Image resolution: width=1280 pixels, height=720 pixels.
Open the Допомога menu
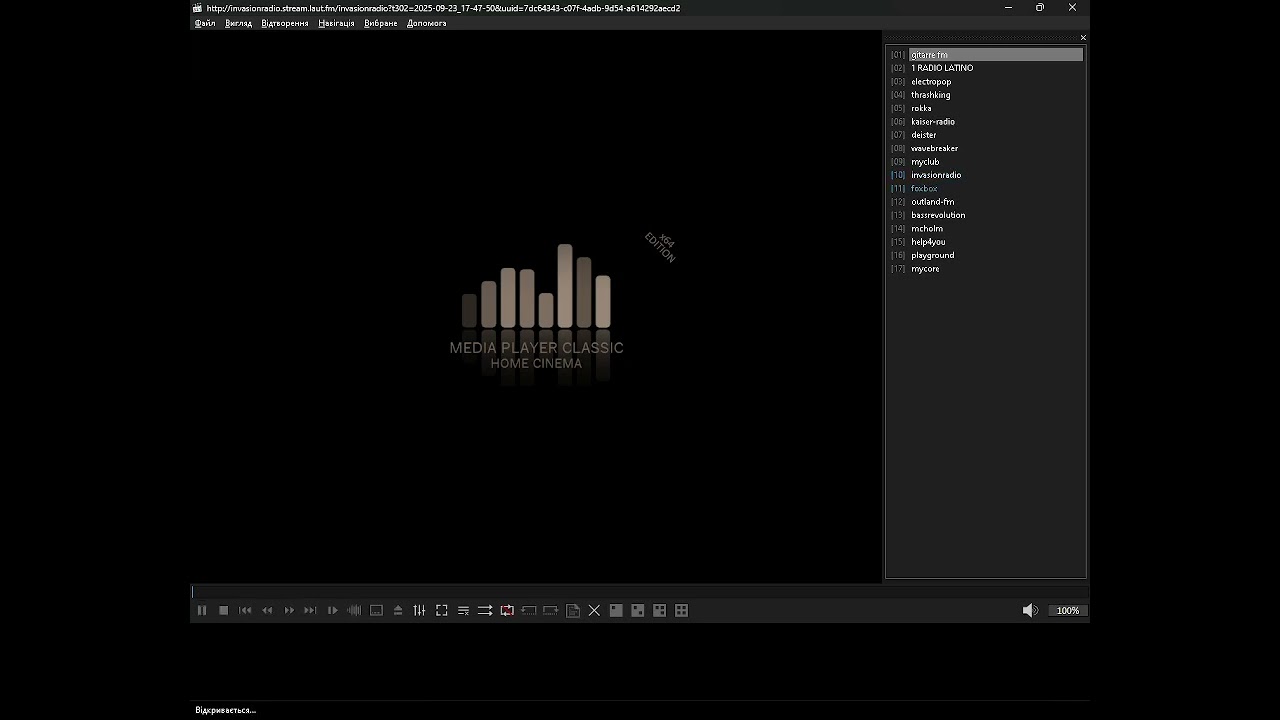(427, 23)
